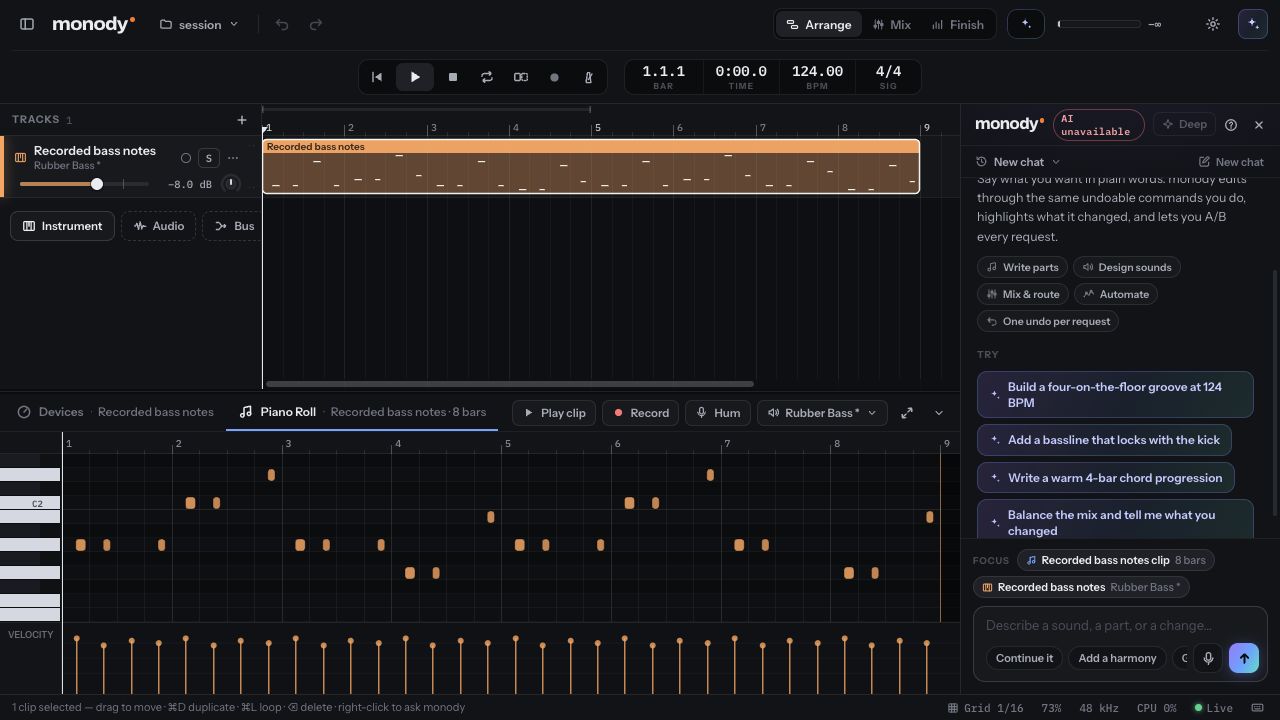The width and height of the screenshot is (1280, 720).
Task: Return the playhead to the start
Action: [x=377, y=77]
